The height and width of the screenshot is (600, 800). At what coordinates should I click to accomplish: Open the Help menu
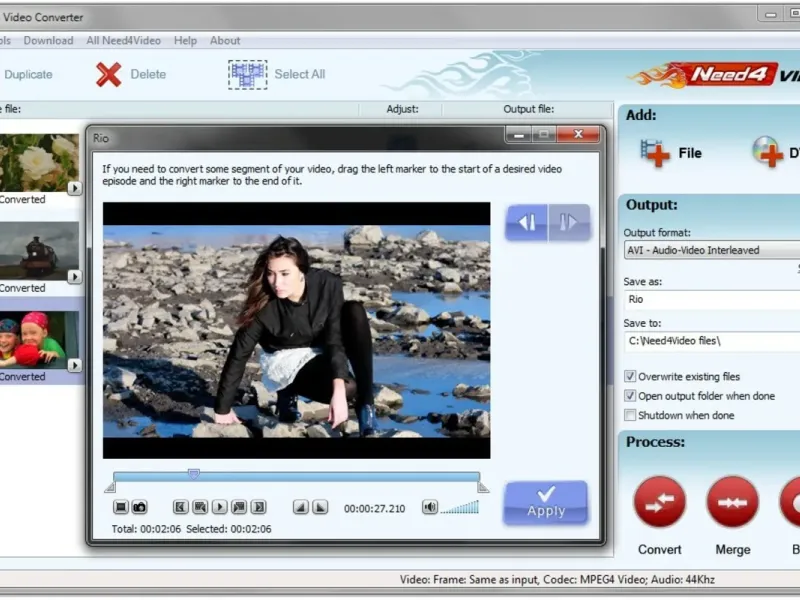185,41
